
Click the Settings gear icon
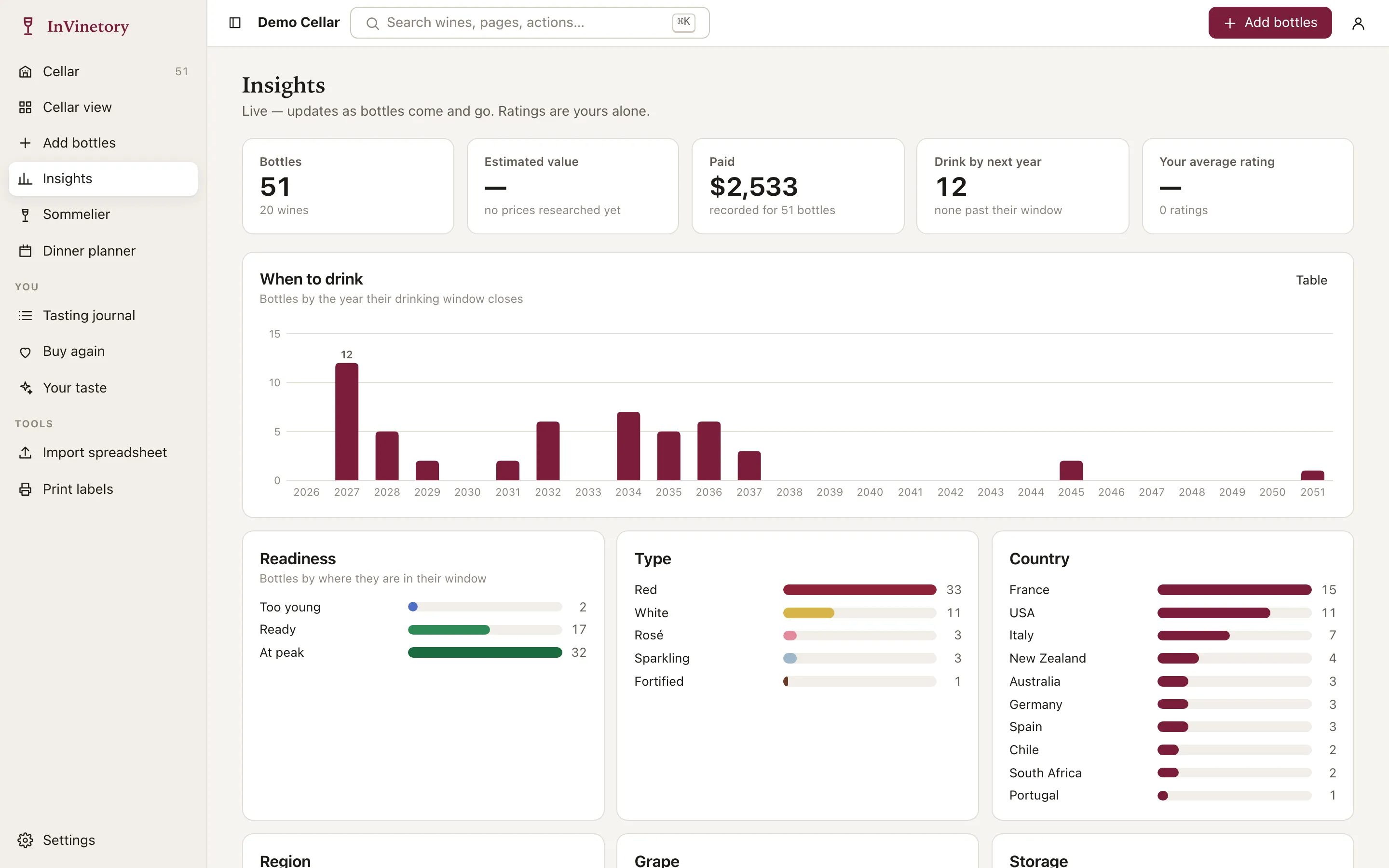pyautogui.click(x=25, y=840)
